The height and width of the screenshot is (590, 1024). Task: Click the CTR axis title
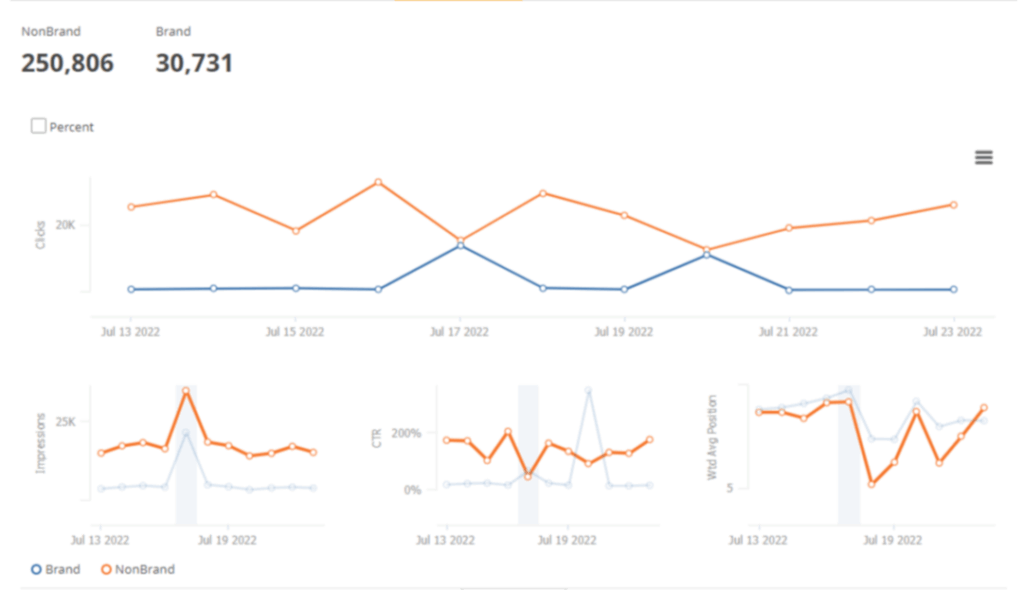tap(377, 438)
